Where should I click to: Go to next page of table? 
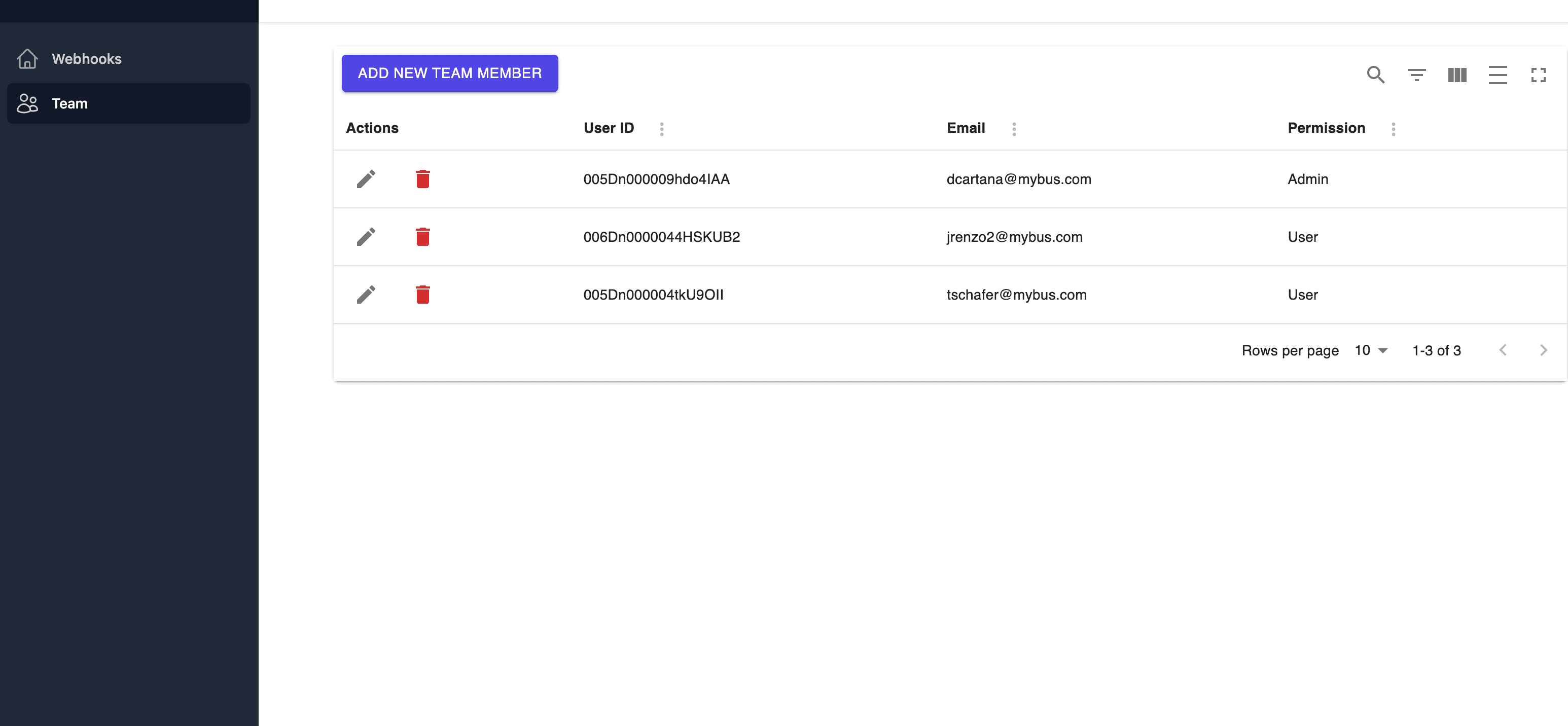(1543, 350)
